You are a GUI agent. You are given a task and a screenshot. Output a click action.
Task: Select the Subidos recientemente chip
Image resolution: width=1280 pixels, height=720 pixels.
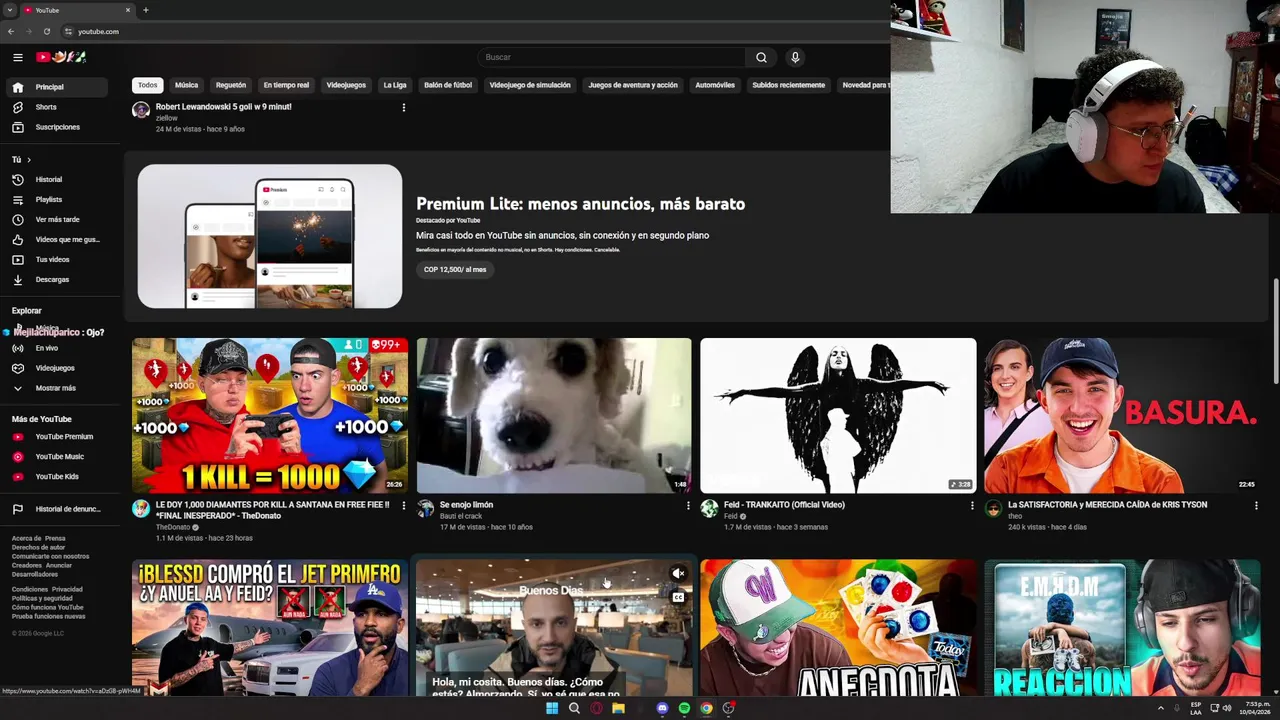click(789, 85)
